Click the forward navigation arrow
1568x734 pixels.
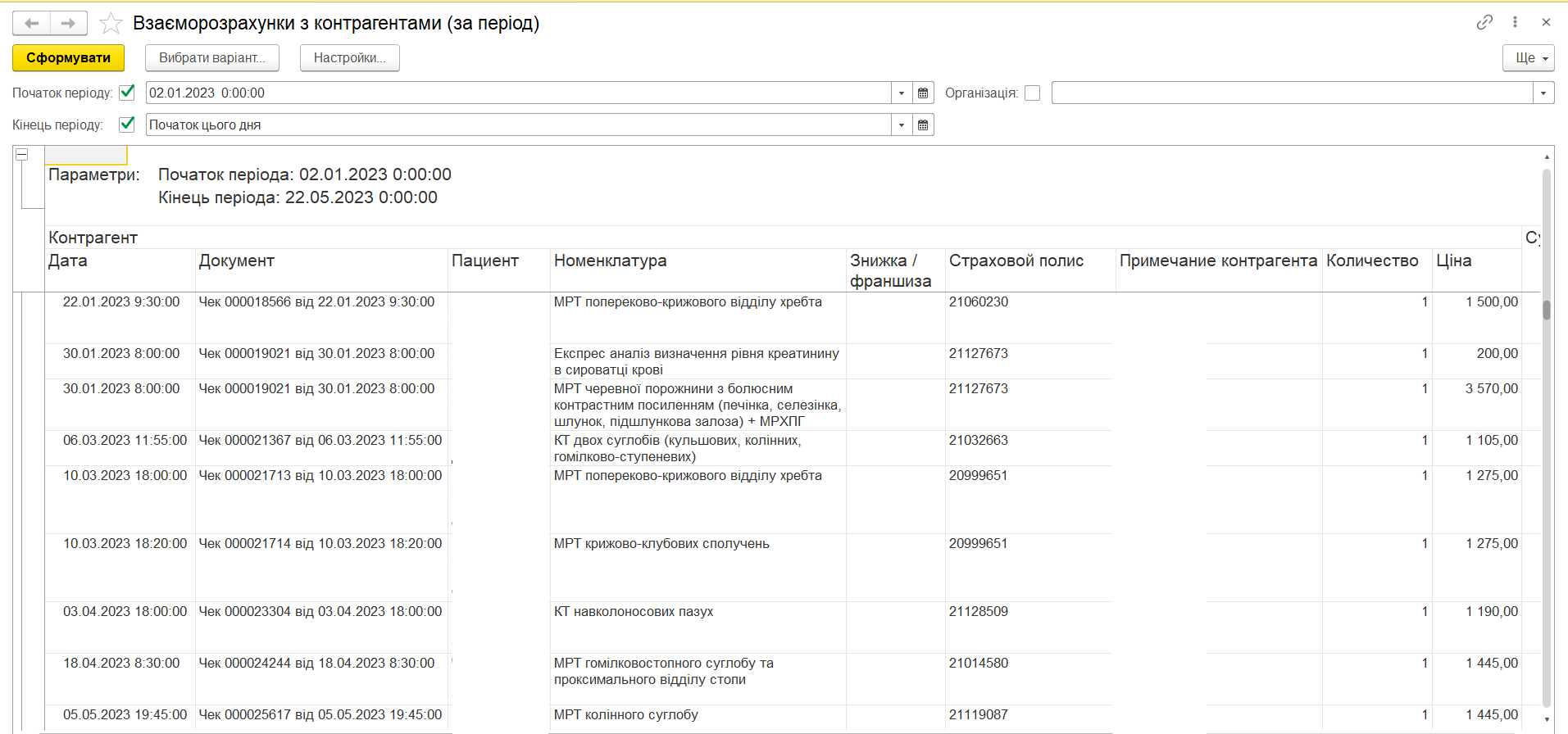69,23
